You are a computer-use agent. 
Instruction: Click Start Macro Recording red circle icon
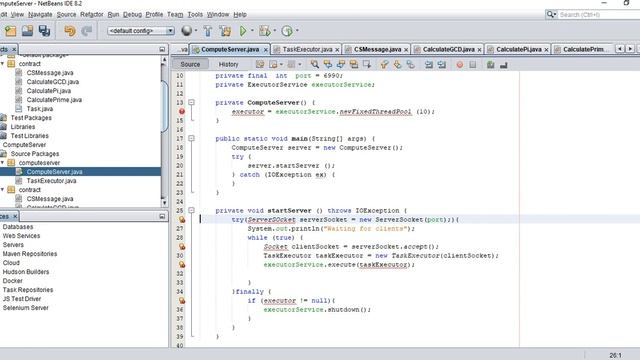pos(460,64)
